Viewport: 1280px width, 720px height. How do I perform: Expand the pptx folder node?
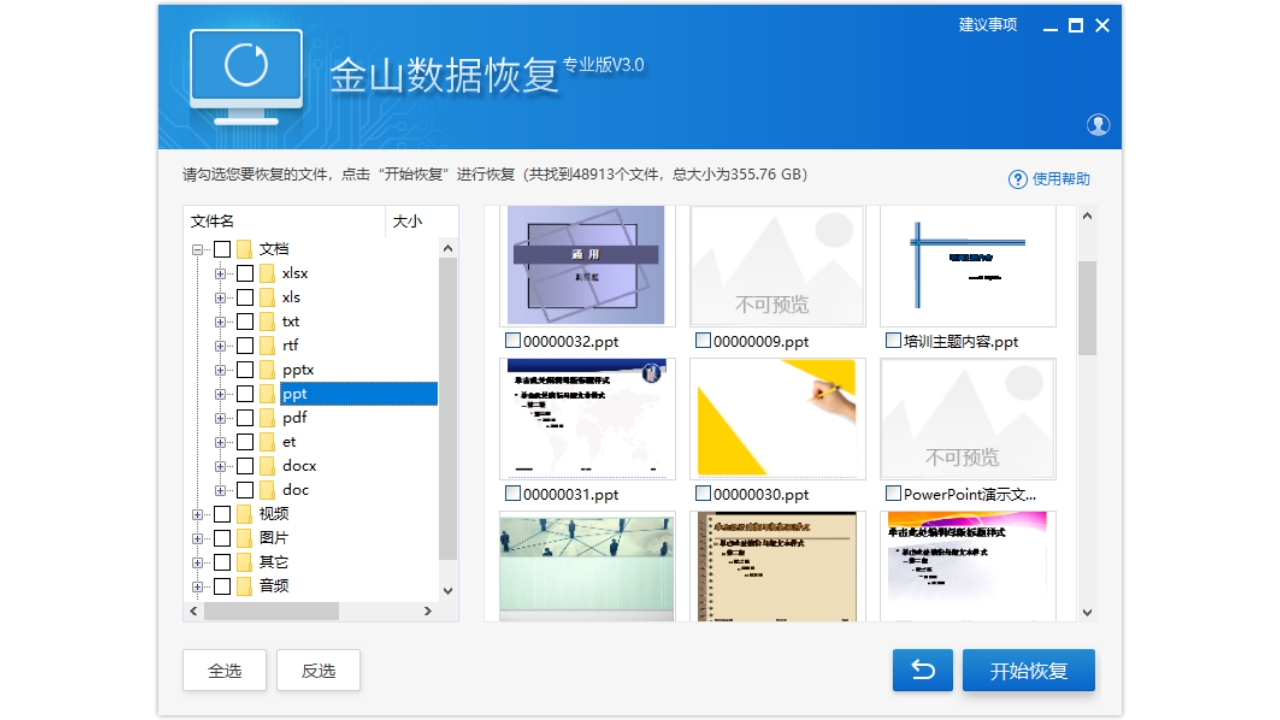[221, 370]
